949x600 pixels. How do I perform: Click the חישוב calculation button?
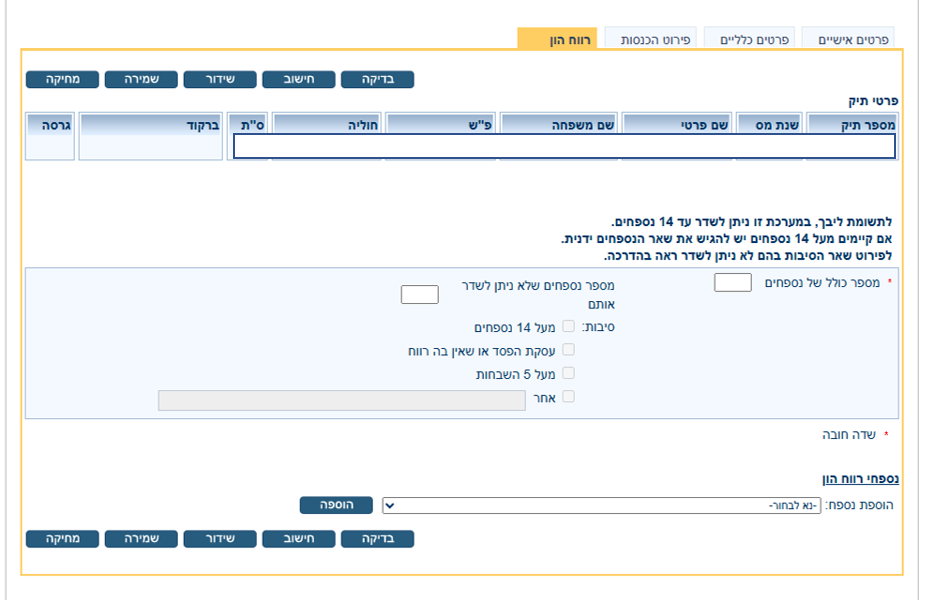tap(298, 79)
